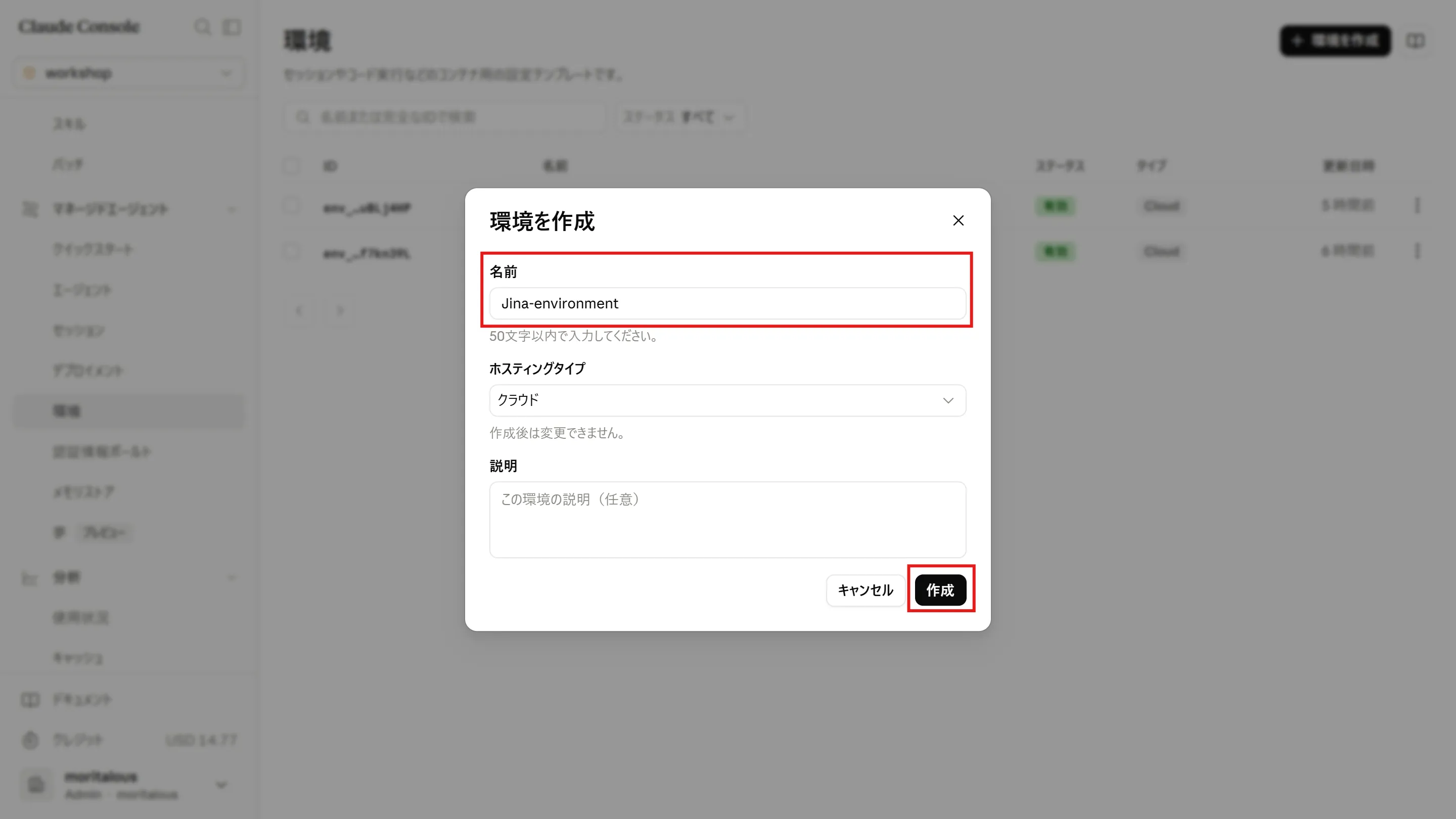Open スキル in the sidebar

pos(69,124)
